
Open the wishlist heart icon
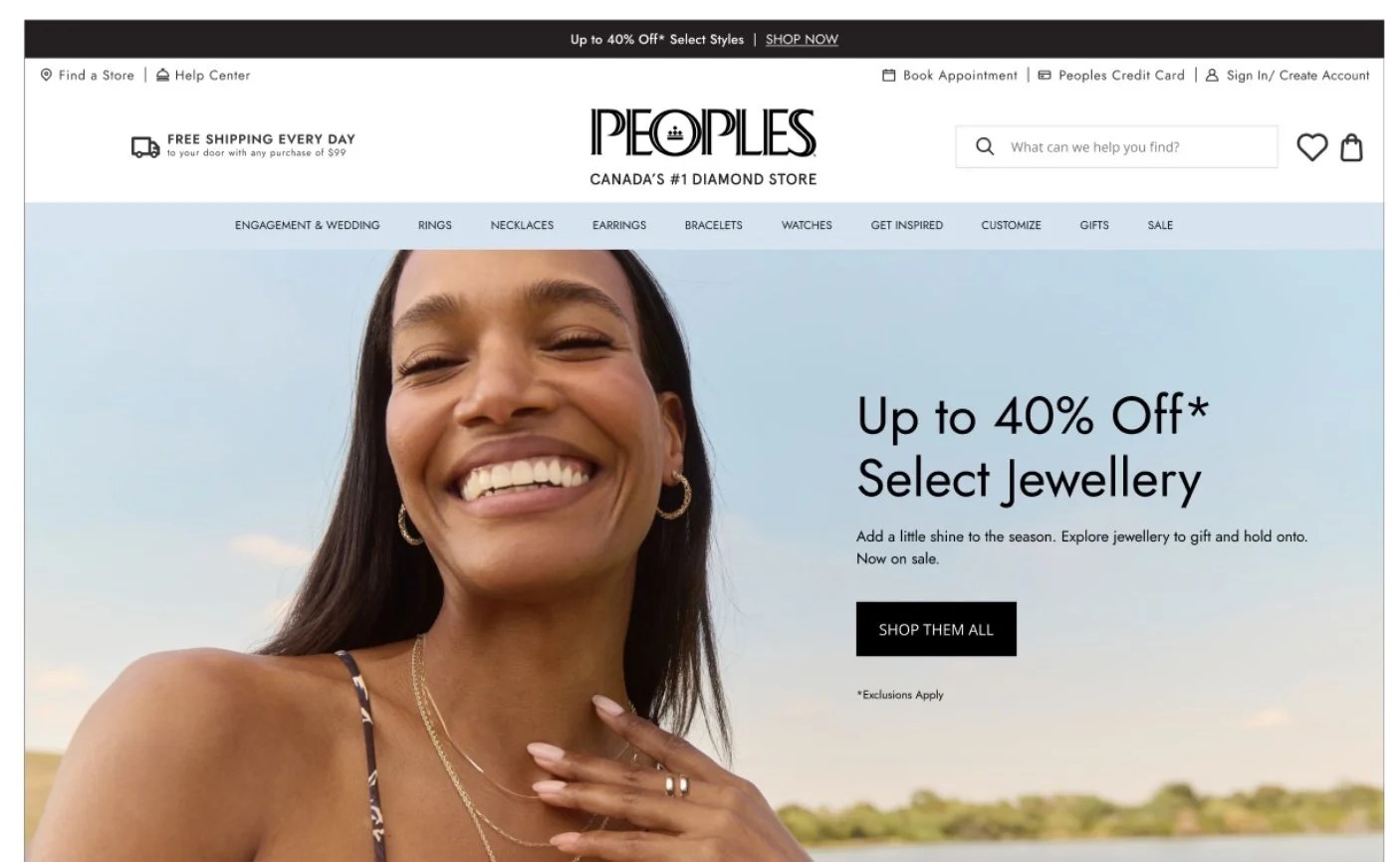pyautogui.click(x=1311, y=147)
